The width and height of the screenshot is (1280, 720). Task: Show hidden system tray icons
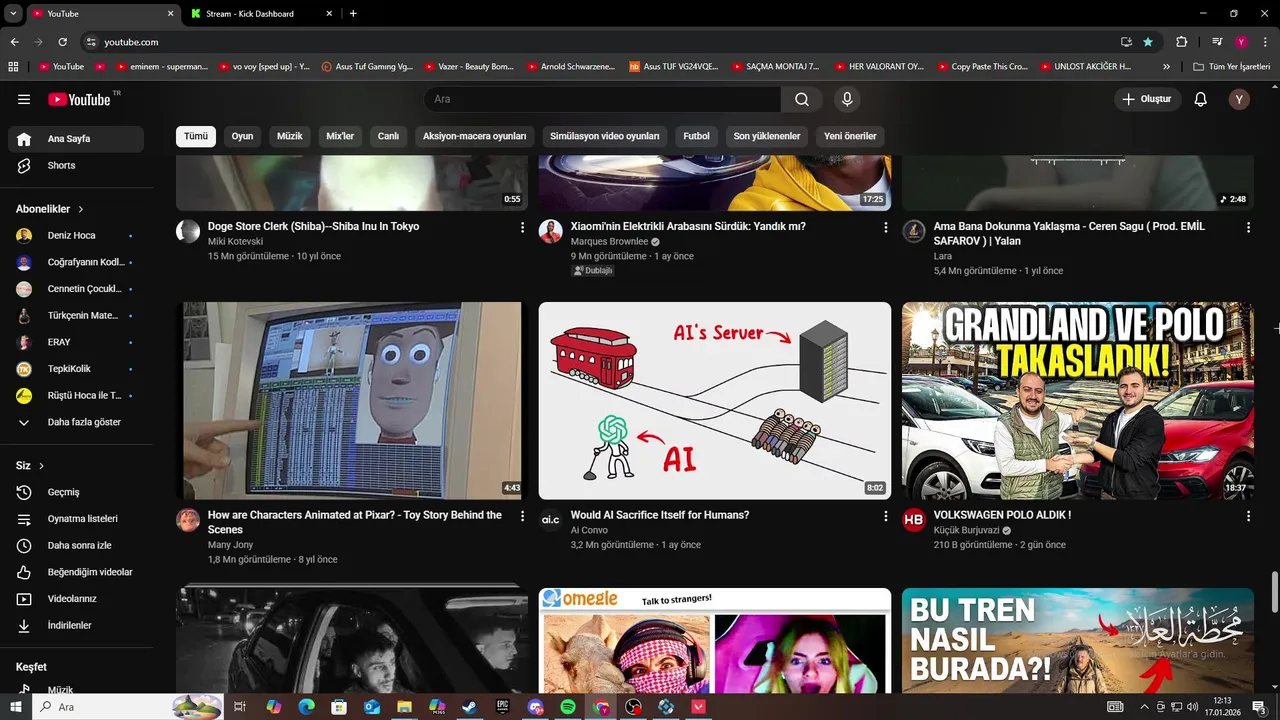tap(1144, 707)
